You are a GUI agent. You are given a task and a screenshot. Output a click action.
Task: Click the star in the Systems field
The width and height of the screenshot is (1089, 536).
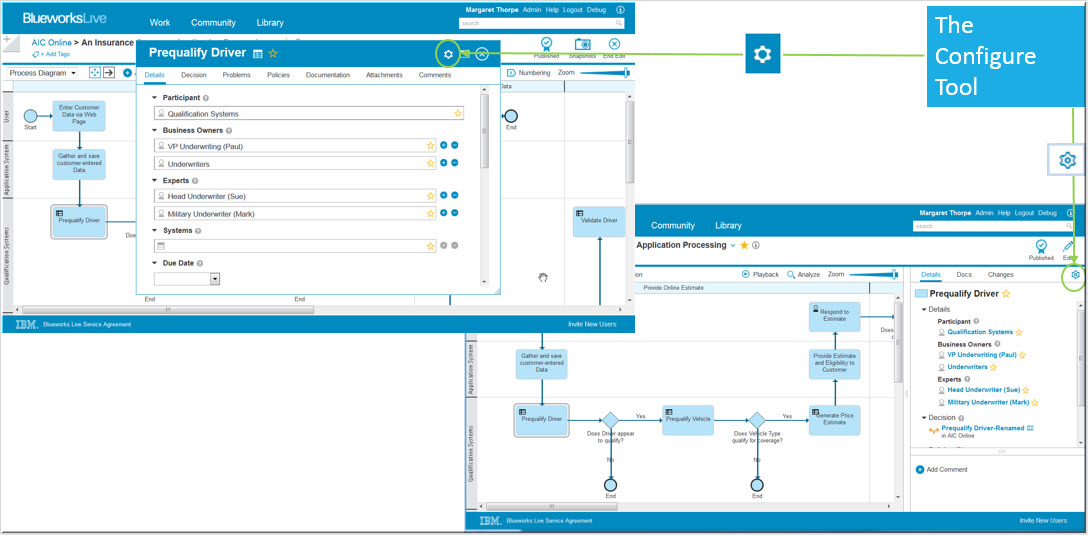[x=431, y=246]
